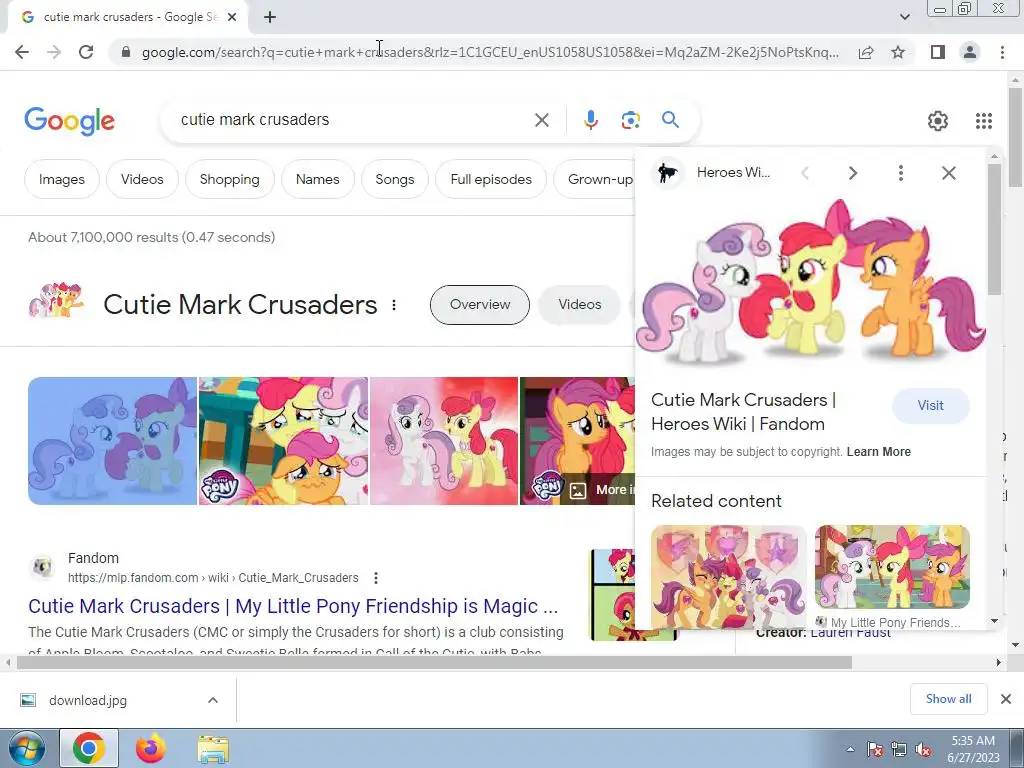Viewport: 1024px width, 768px height.
Task: Open the Lauren Faust creator link
Action: tap(850, 633)
